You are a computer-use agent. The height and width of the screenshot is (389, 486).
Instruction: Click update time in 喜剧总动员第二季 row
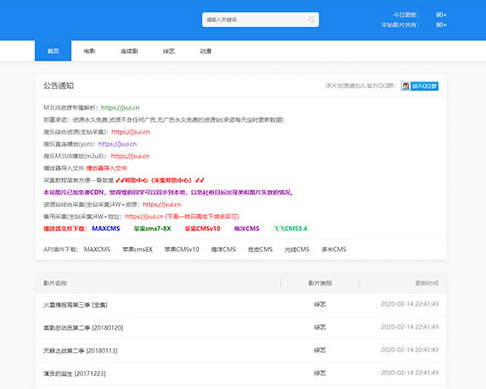click(410, 327)
